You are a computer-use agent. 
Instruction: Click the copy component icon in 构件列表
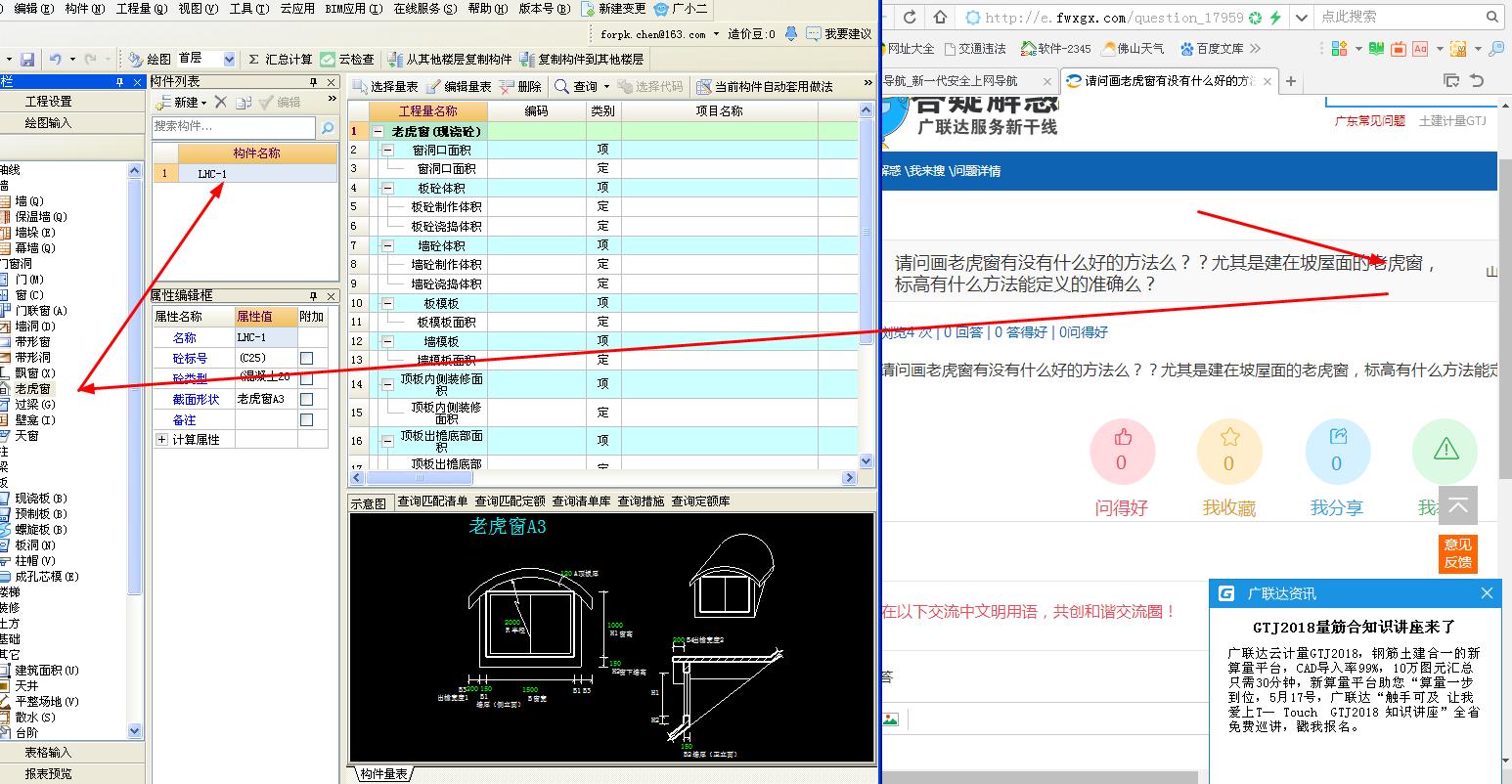pyautogui.click(x=244, y=102)
